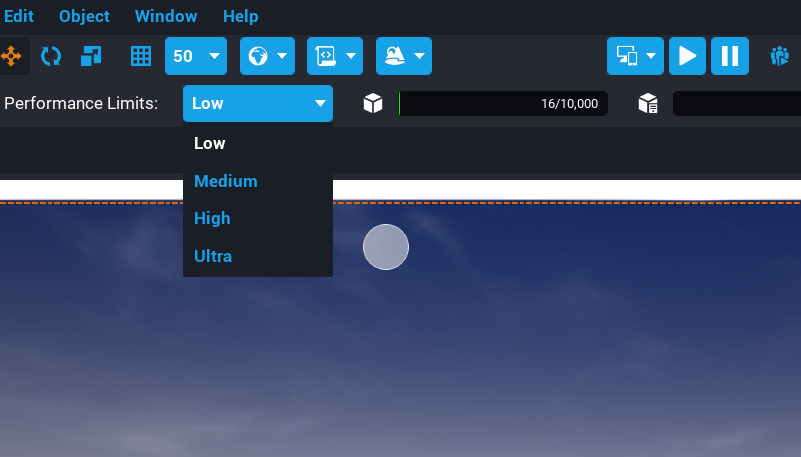Screen dimensions: 801x457
Task: Collapse the Performance Limits Low combo box
Action: pyautogui.click(x=258, y=104)
